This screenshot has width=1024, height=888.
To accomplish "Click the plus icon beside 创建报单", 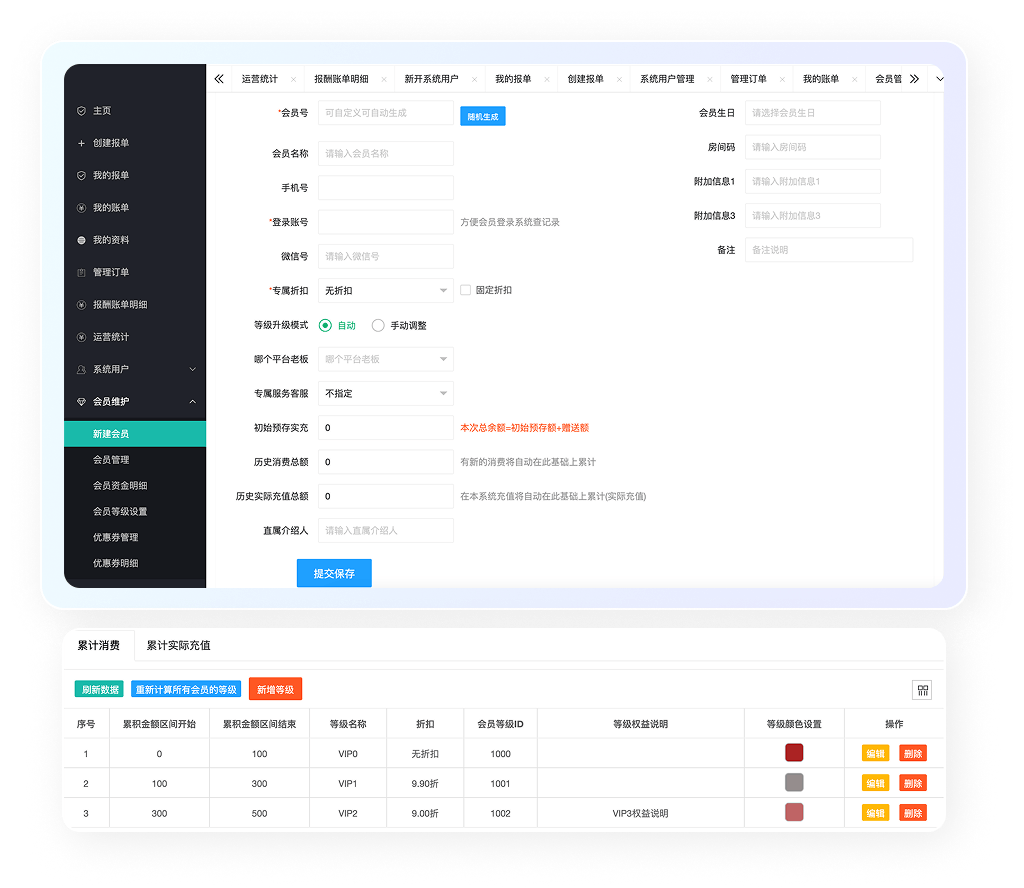I will pyautogui.click(x=82, y=143).
